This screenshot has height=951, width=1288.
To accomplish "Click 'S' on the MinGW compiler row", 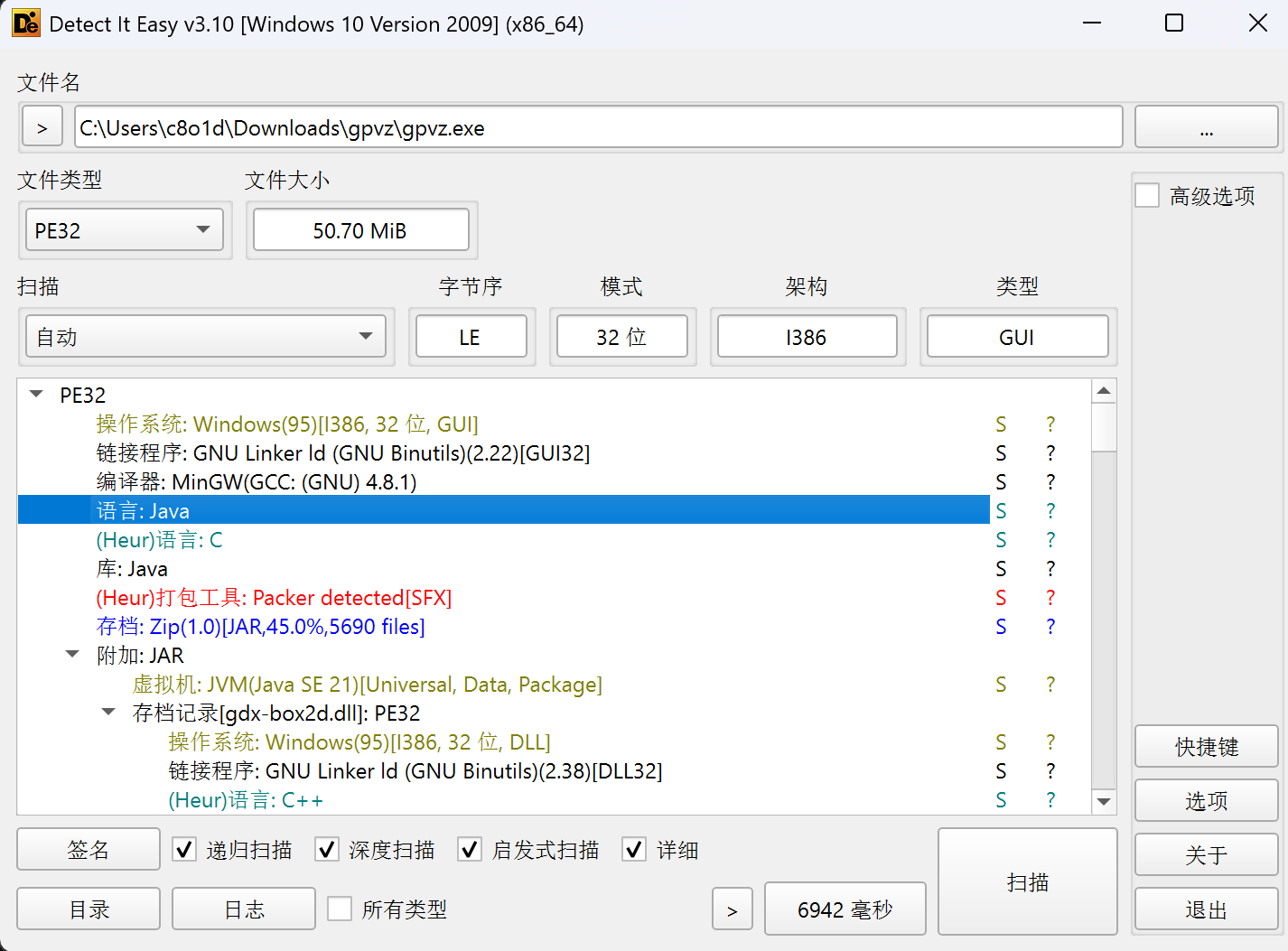I will 1001,482.
